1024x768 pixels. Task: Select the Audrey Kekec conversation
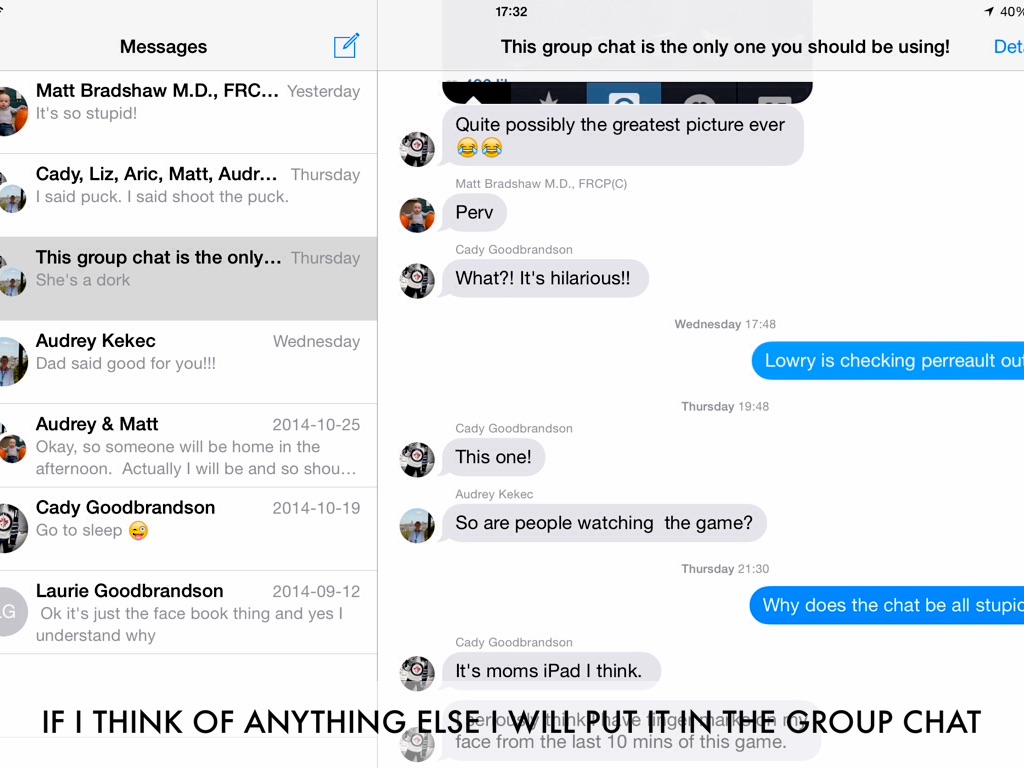(188, 362)
